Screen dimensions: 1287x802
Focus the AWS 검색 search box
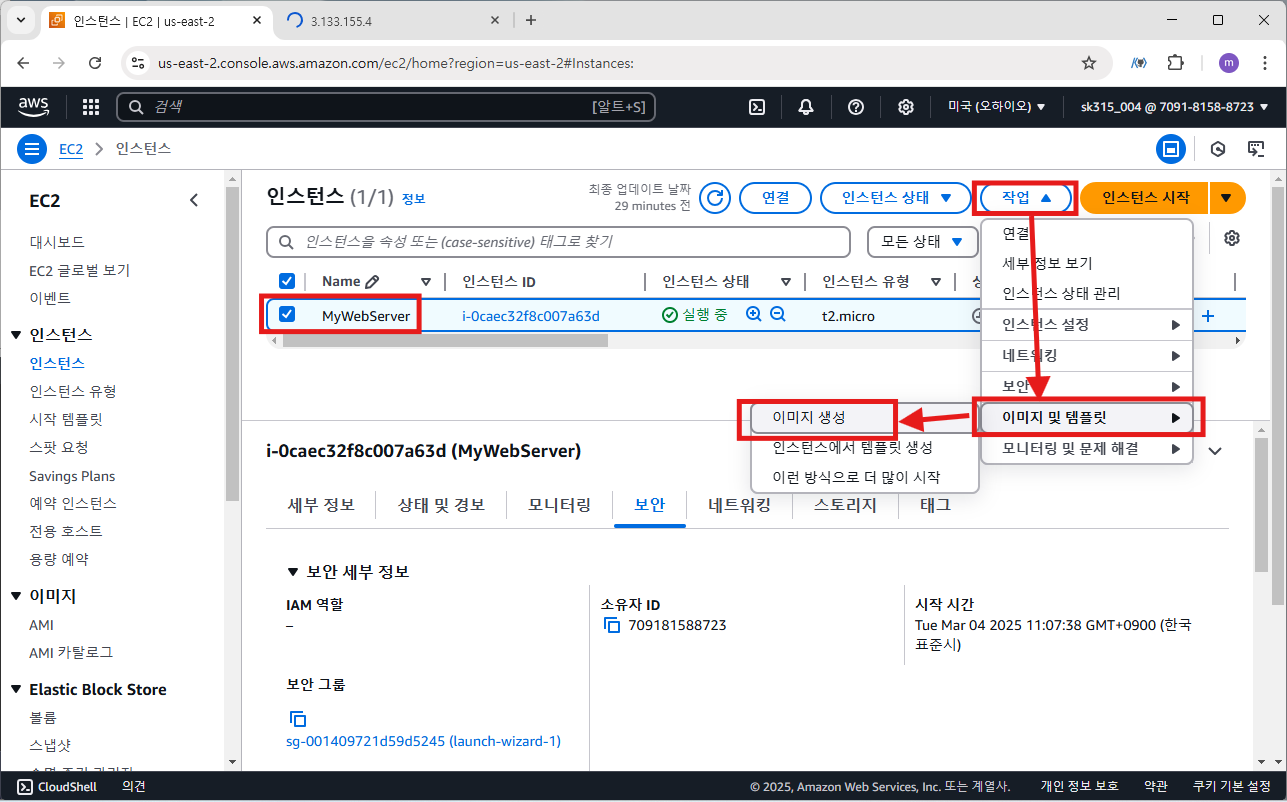(x=386, y=107)
